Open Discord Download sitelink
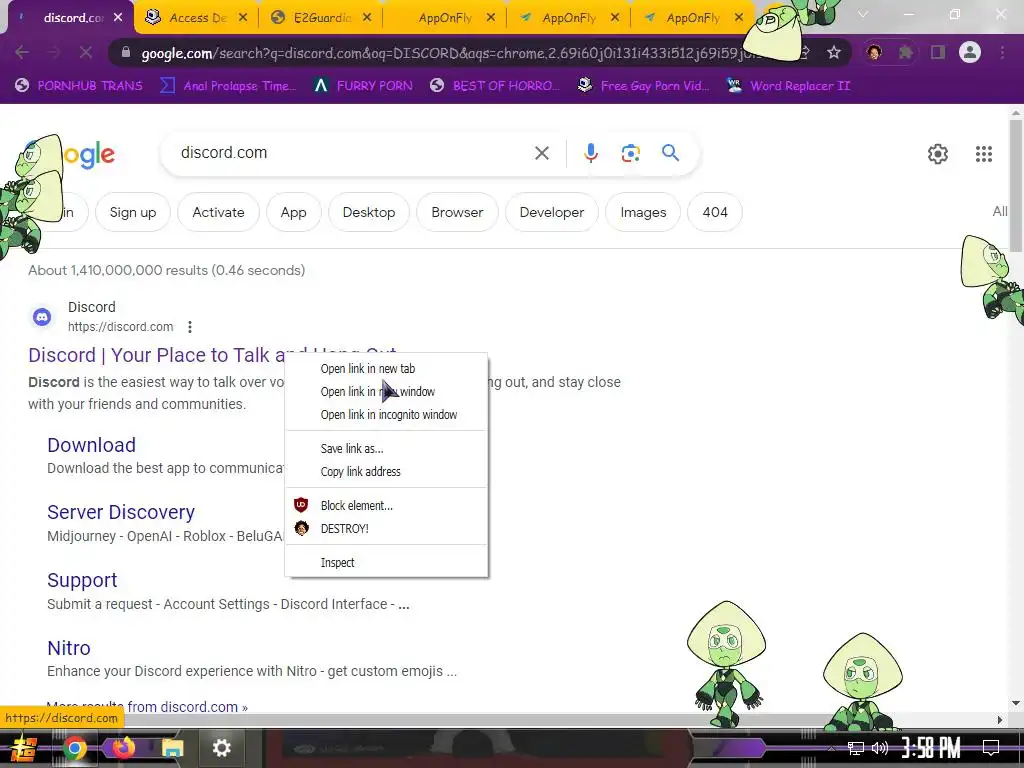This screenshot has height=768, width=1024. pyautogui.click(x=91, y=445)
